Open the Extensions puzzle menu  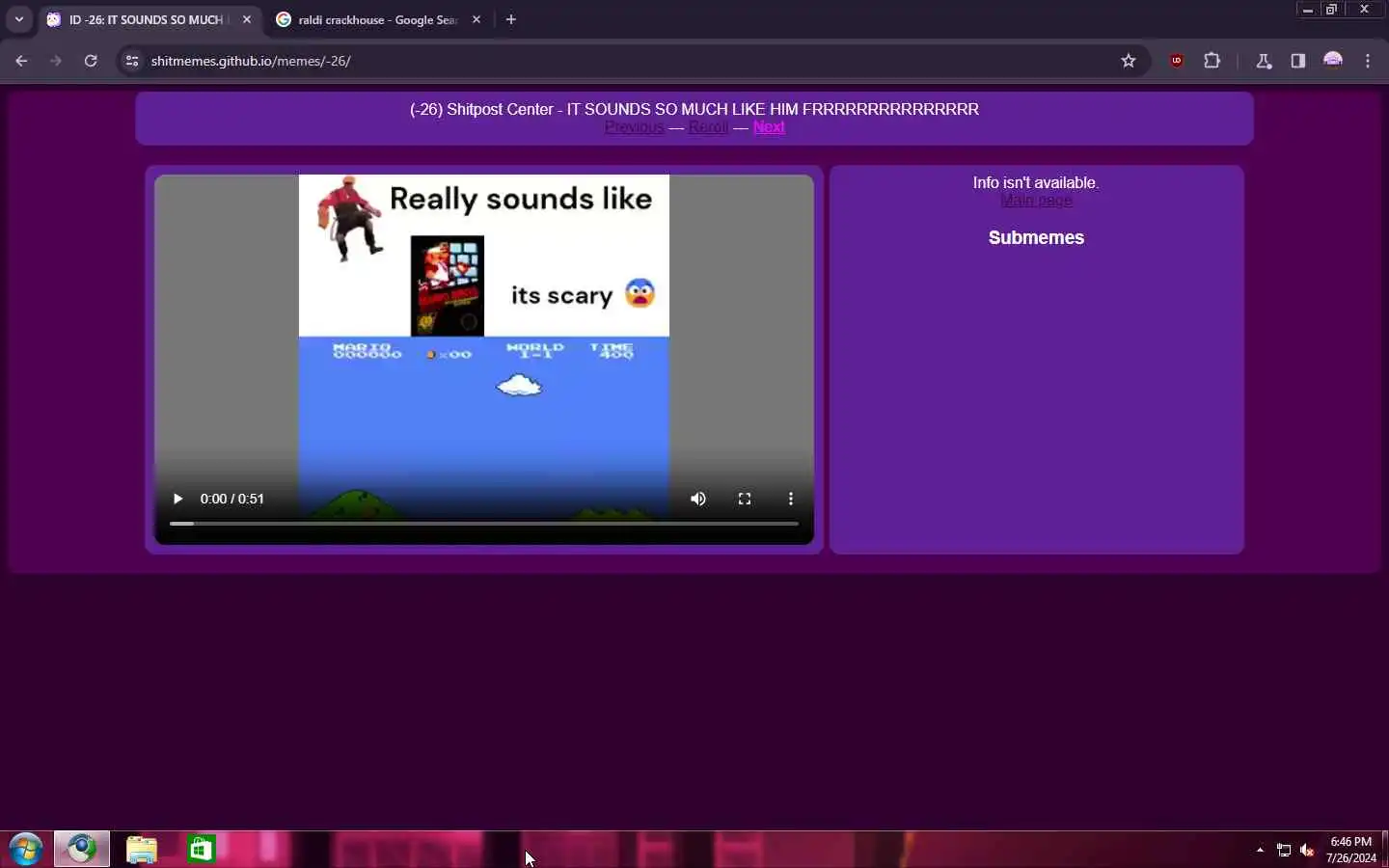(x=1212, y=61)
